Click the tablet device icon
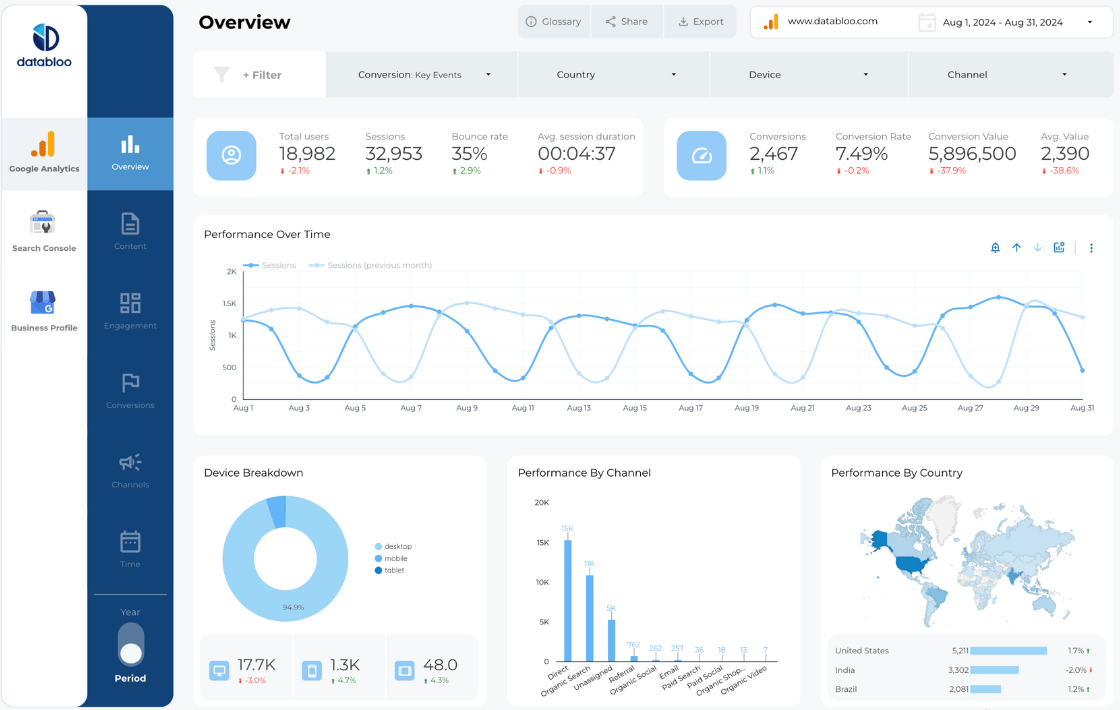 coord(404,671)
